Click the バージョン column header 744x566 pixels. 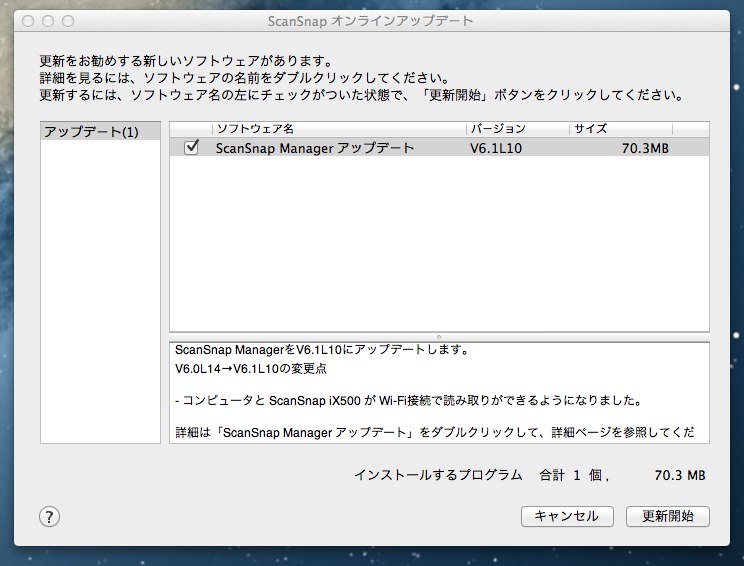pyautogui.click(x=518, y=129)
